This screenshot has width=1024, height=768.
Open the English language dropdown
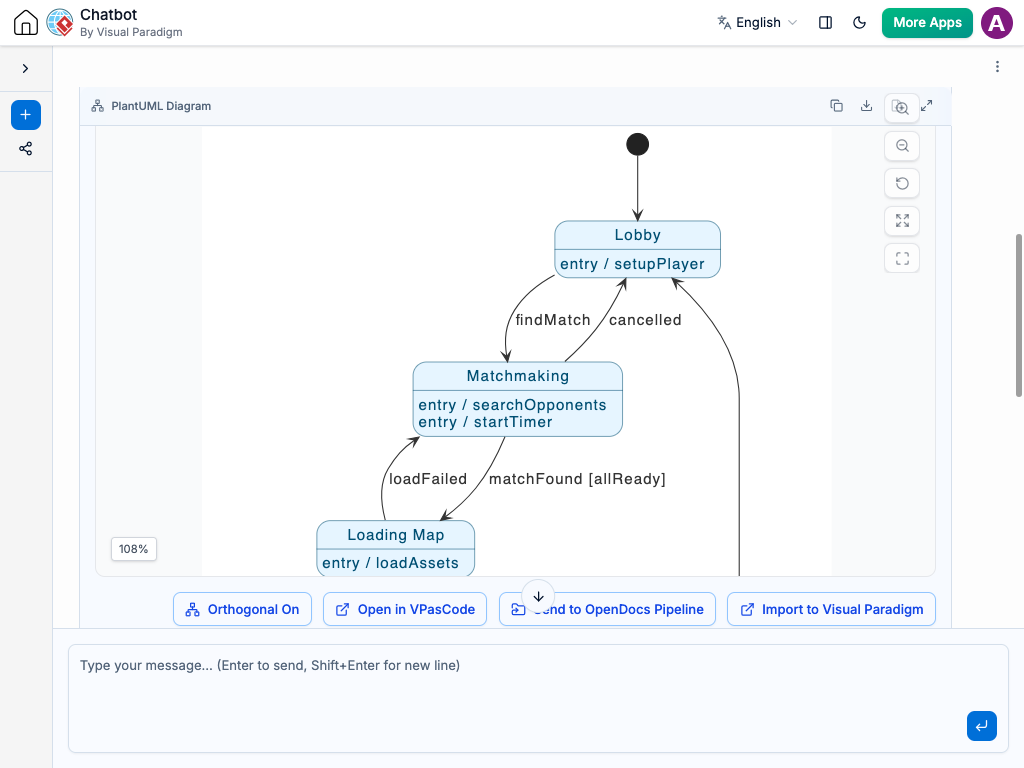tap(758, 22)
